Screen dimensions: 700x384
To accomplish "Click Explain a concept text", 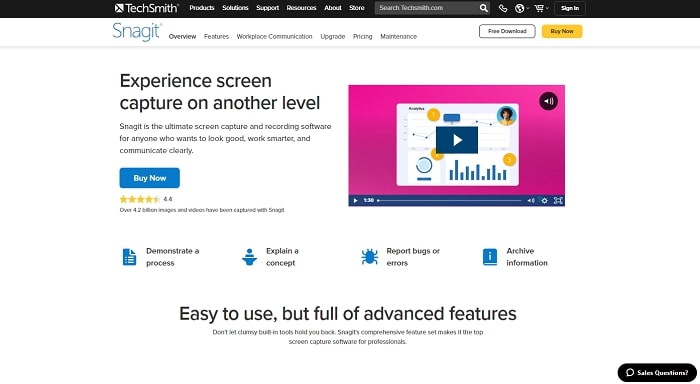I will [282, 257].
